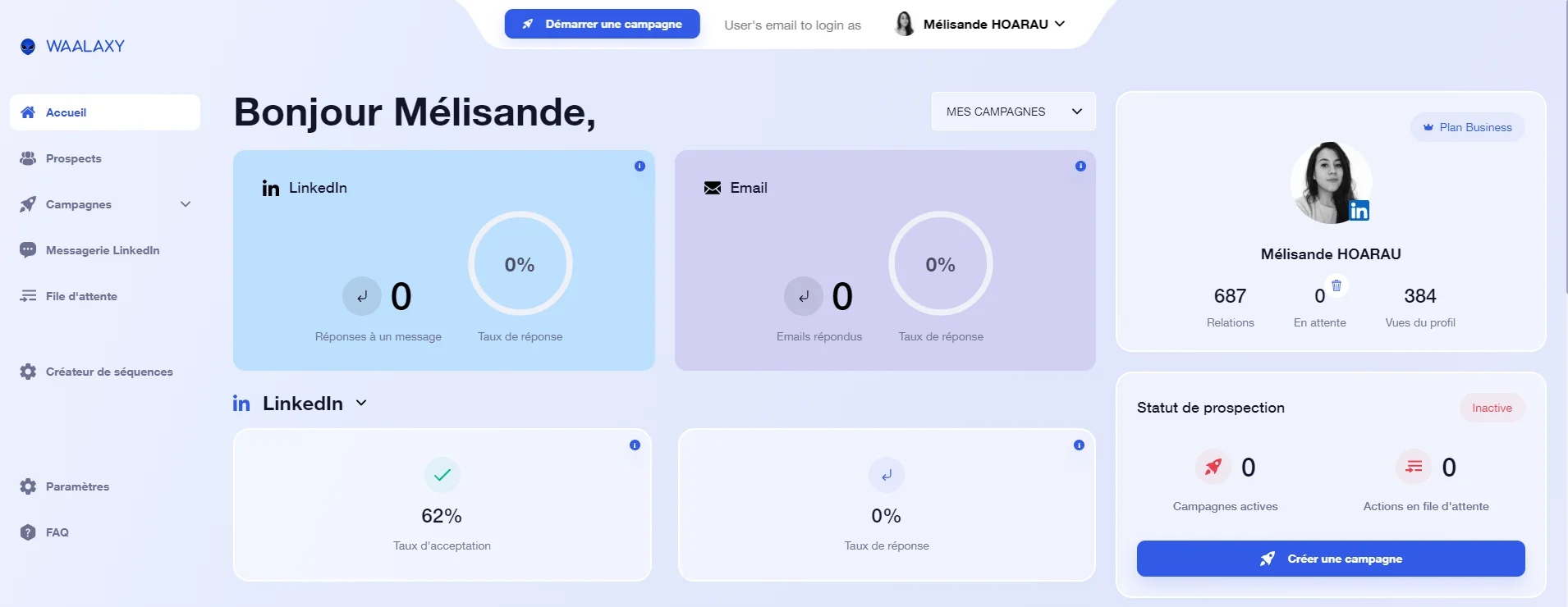The image size is (1568, 607).
Task: Click Créer une campagne button
Action: click(1331, 559)
